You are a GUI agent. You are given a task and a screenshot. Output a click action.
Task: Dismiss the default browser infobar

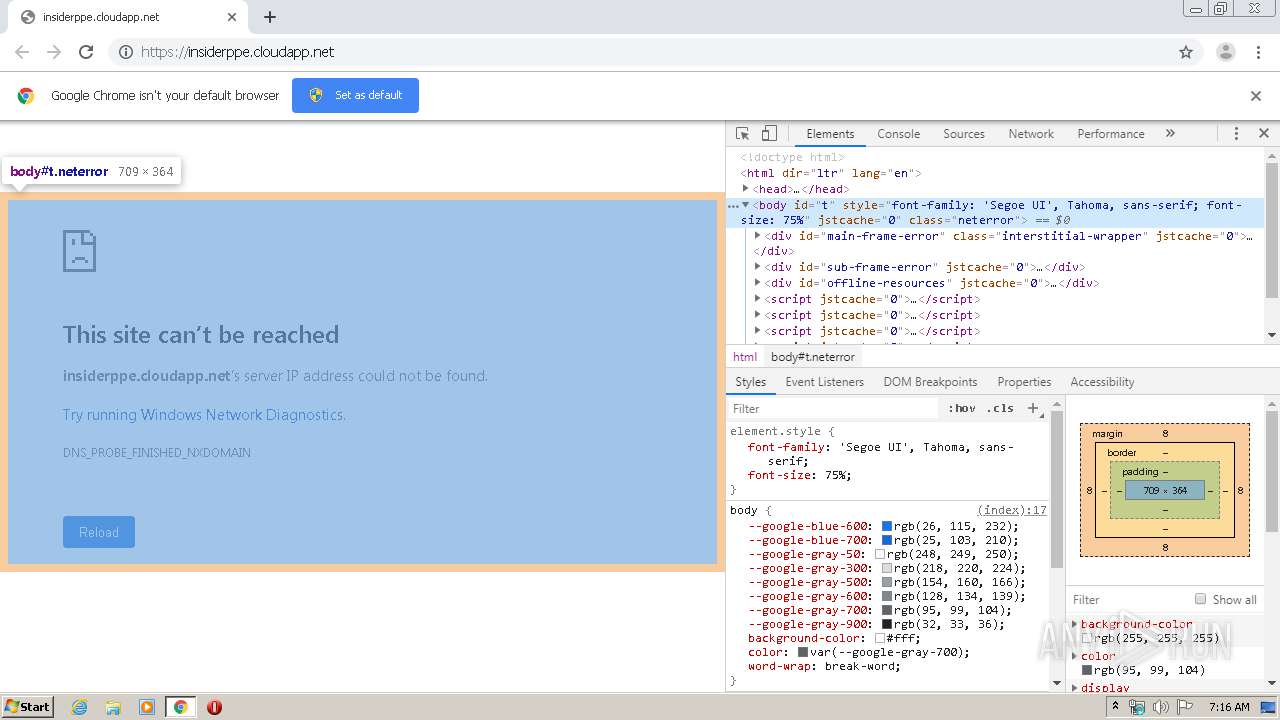tap(1256, 96)
